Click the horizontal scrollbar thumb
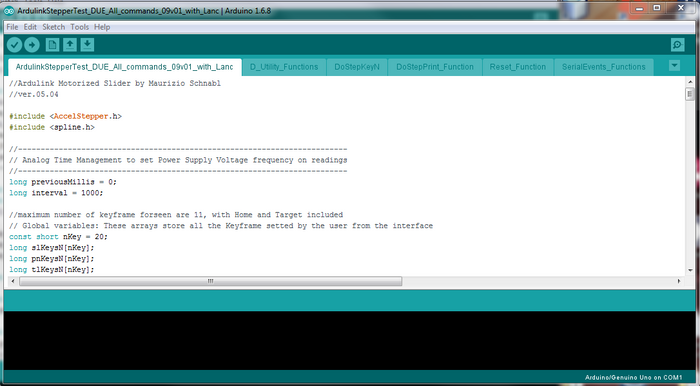The image size is (700, 386). (210, 281)
